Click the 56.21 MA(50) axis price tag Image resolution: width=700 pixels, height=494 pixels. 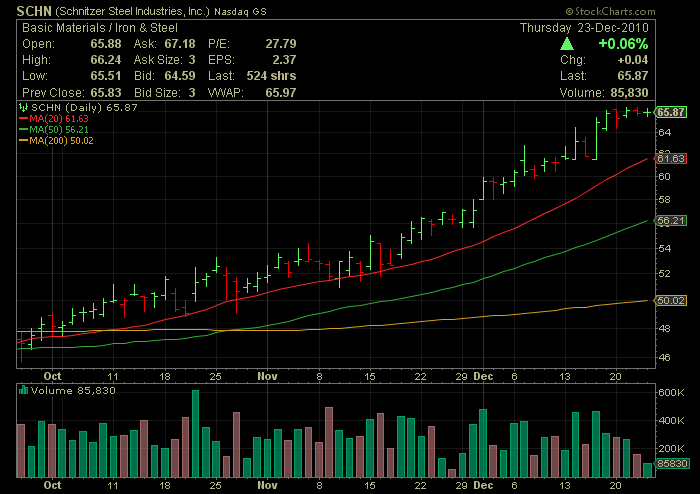click(x=671, y=220)
